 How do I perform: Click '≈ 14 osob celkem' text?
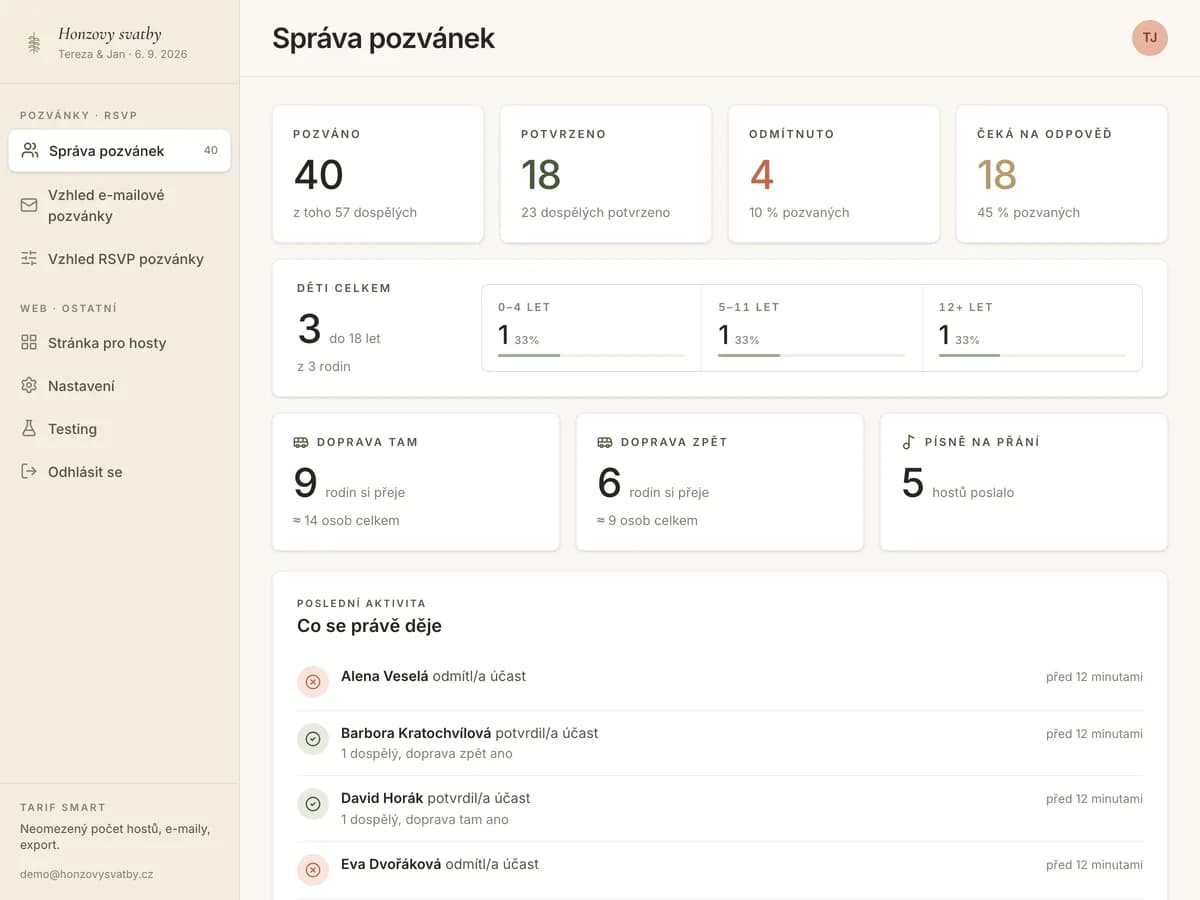346,520
